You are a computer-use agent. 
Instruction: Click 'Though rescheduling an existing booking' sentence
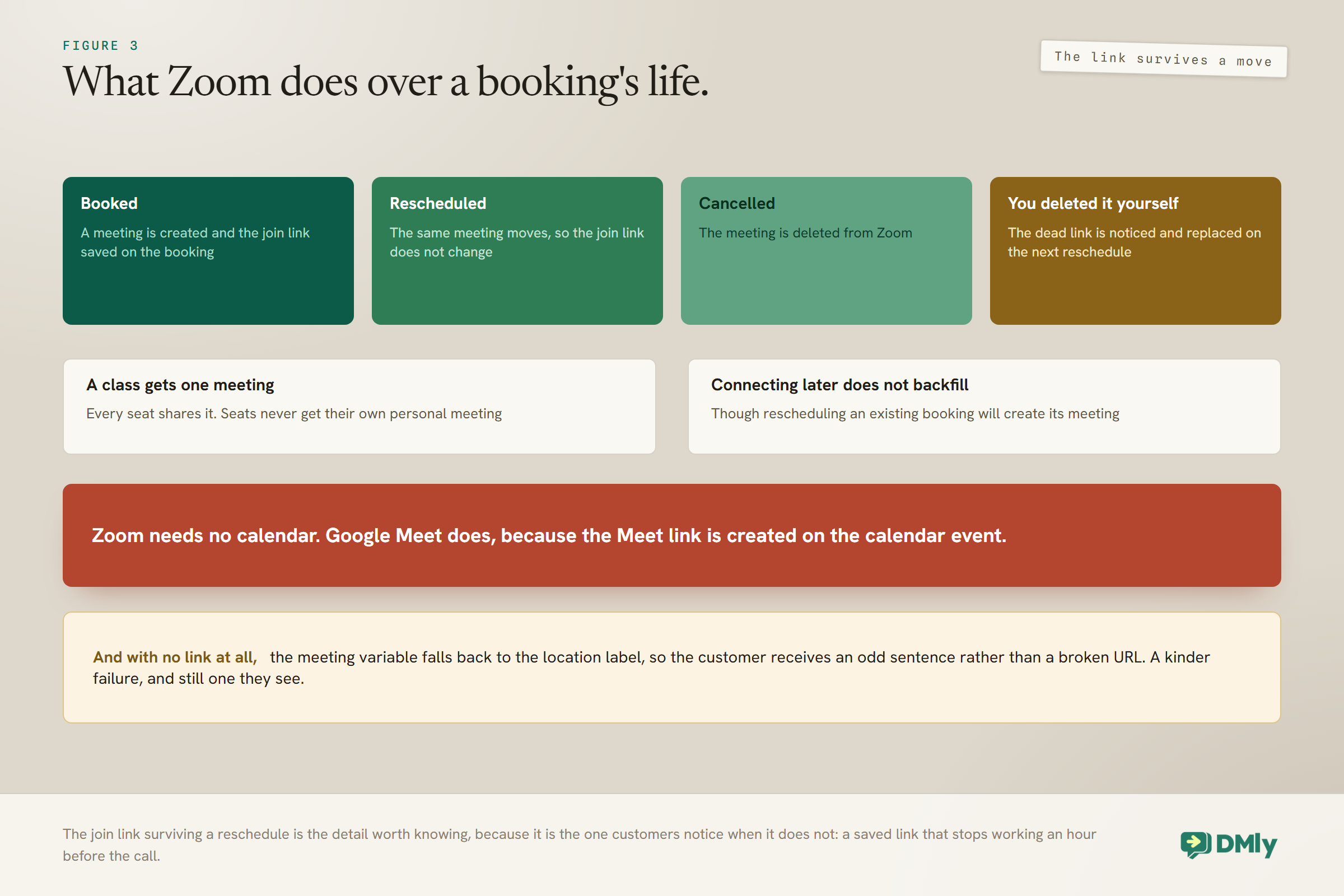915,414
